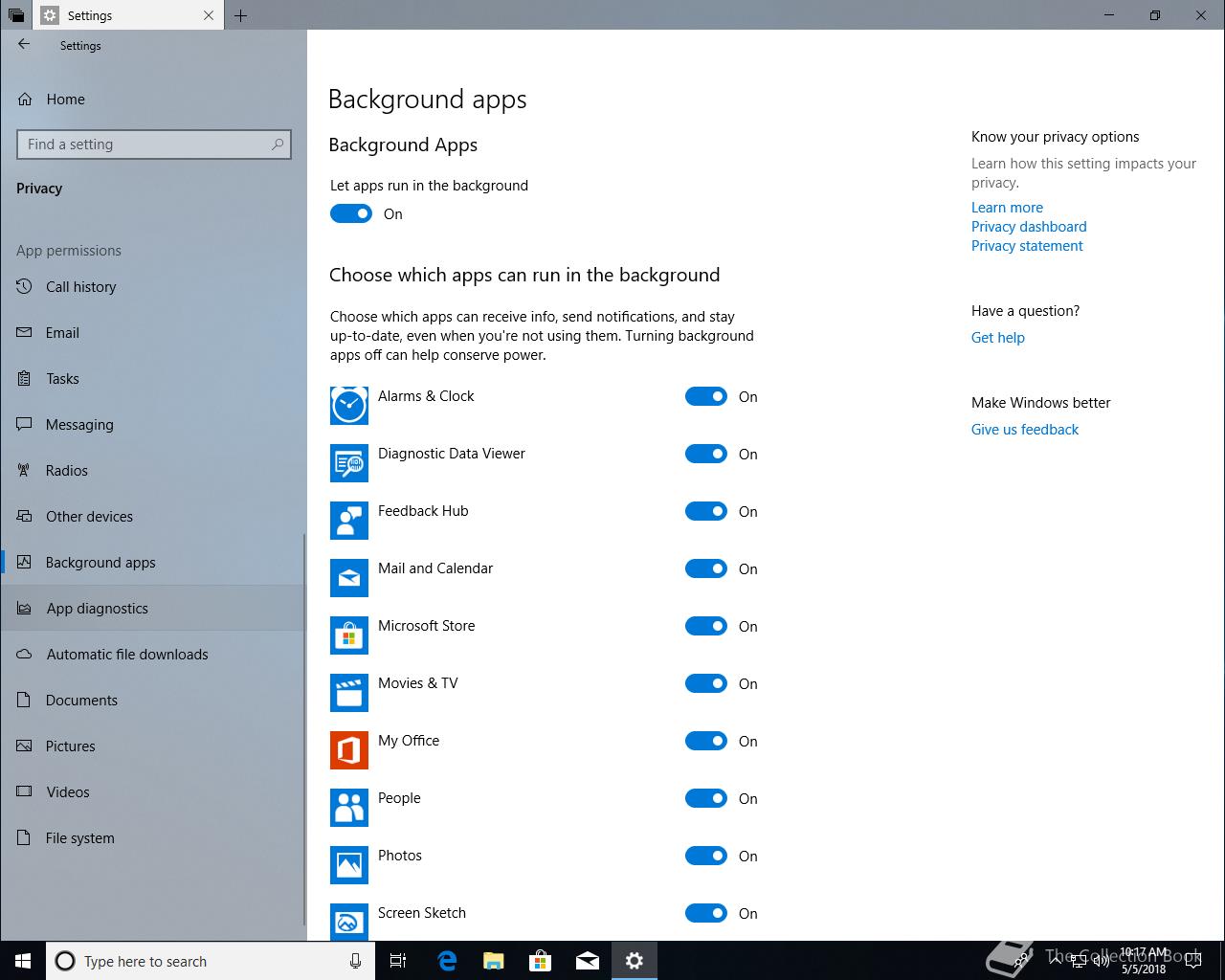Turn off Movies & TV background toggle

706,683
